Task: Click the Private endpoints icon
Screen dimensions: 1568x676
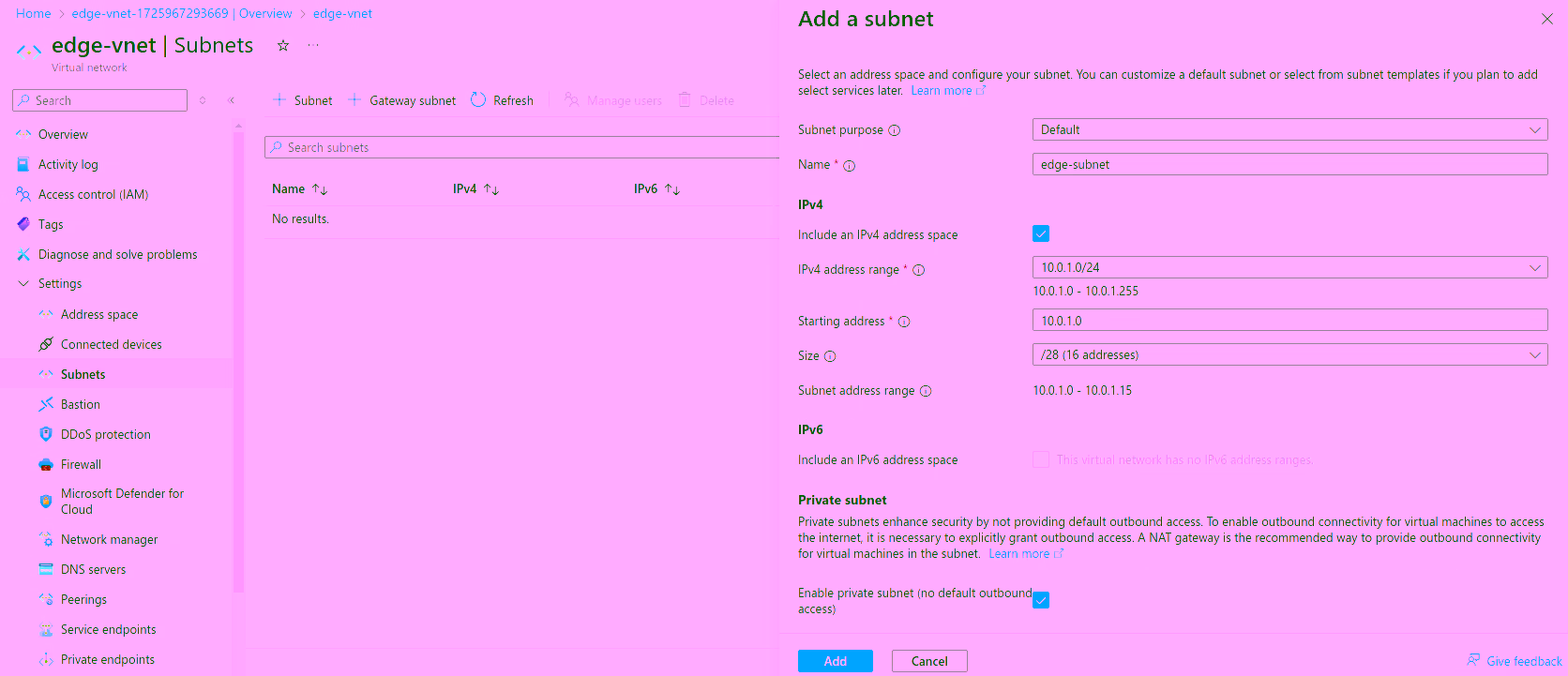Action: pos(46,659)
